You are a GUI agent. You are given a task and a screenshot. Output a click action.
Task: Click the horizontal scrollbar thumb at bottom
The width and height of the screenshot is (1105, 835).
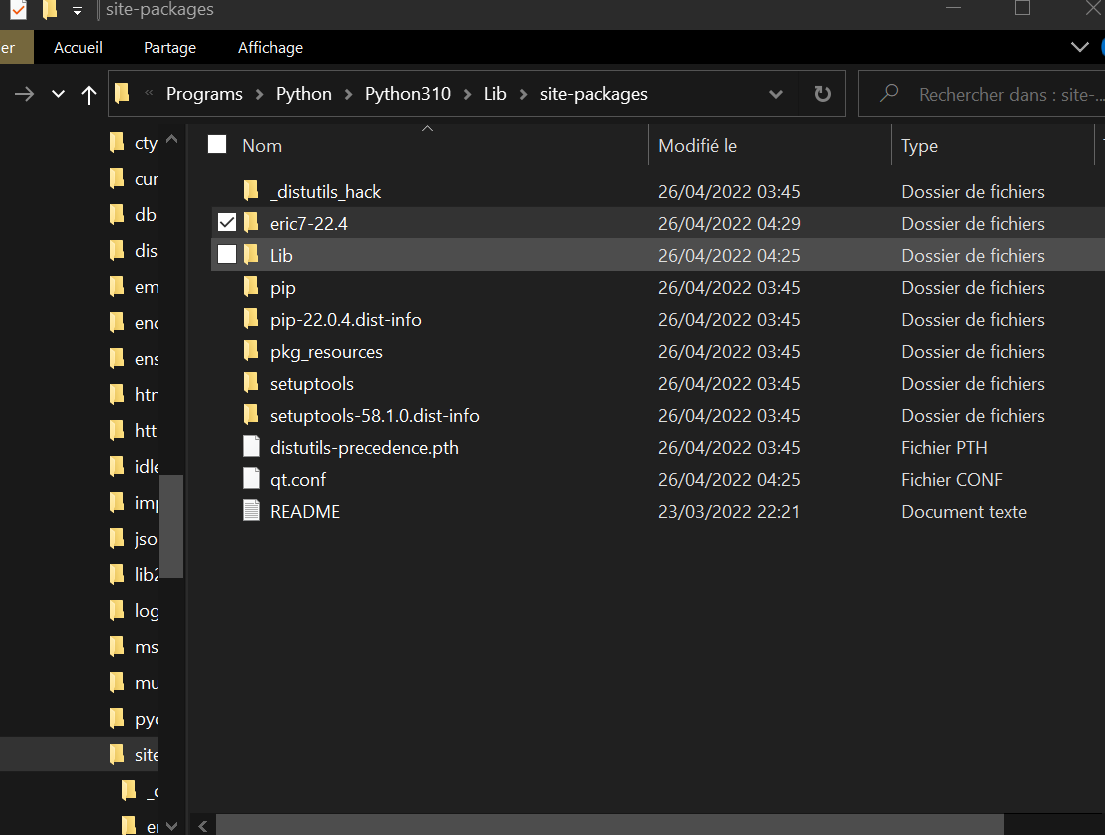[610, 825]
